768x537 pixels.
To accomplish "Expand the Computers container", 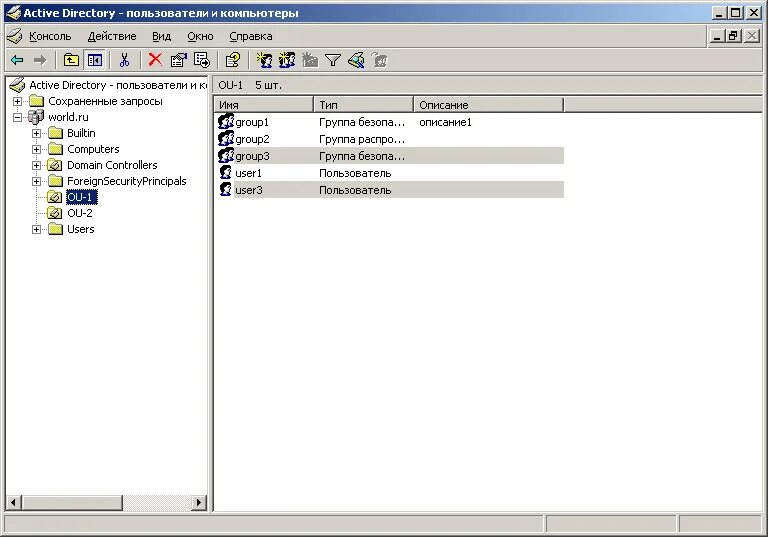I will pos(36,149).
